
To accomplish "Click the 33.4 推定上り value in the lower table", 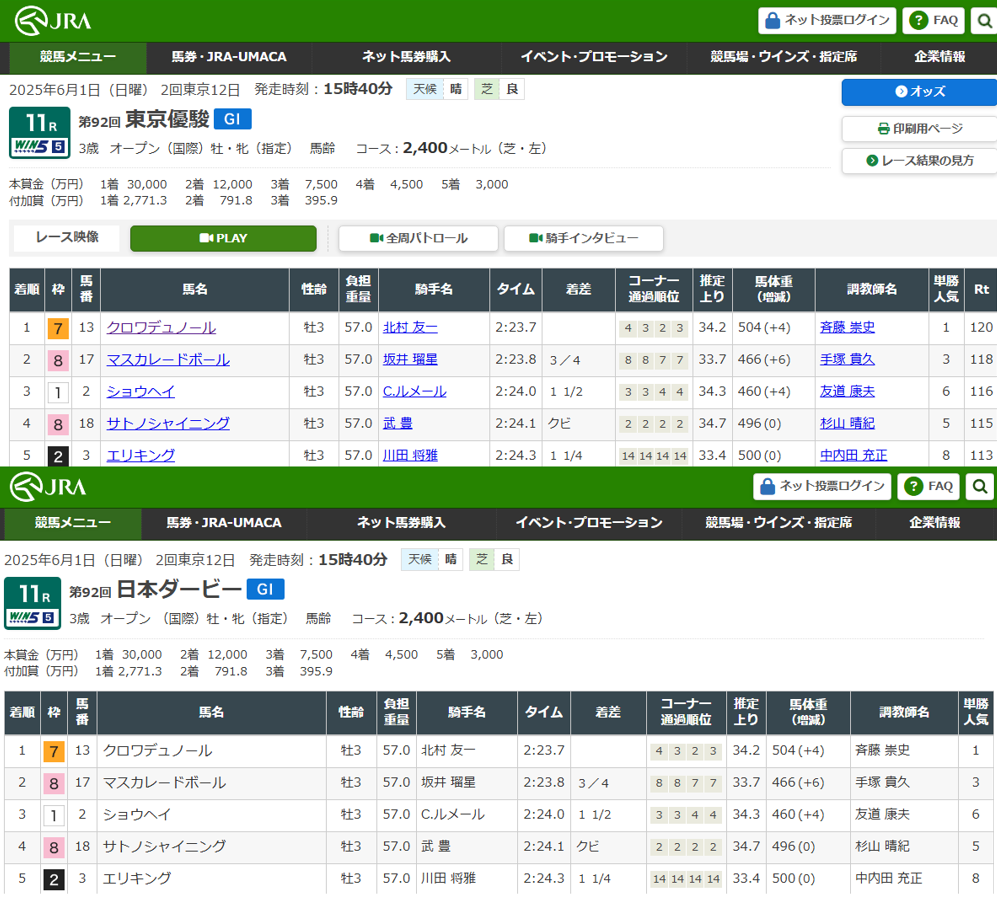I will pyautogui.click(x=746, y=879).
